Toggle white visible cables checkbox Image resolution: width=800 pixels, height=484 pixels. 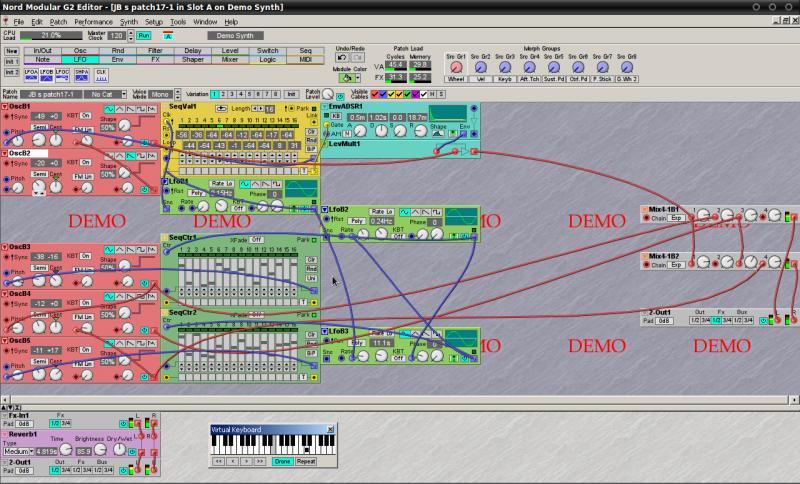tap(423, 94)
